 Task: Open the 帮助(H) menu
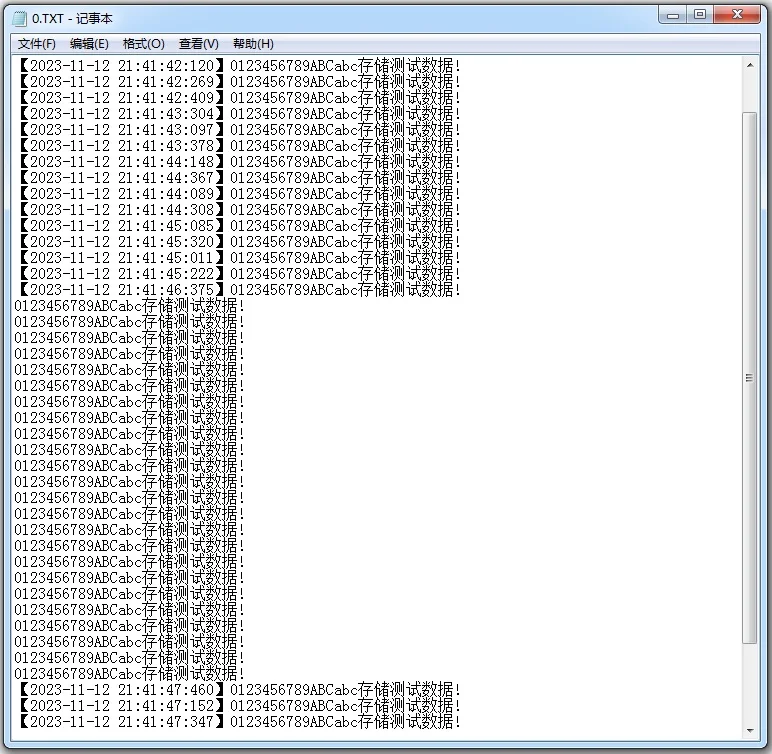coord(253,44)
